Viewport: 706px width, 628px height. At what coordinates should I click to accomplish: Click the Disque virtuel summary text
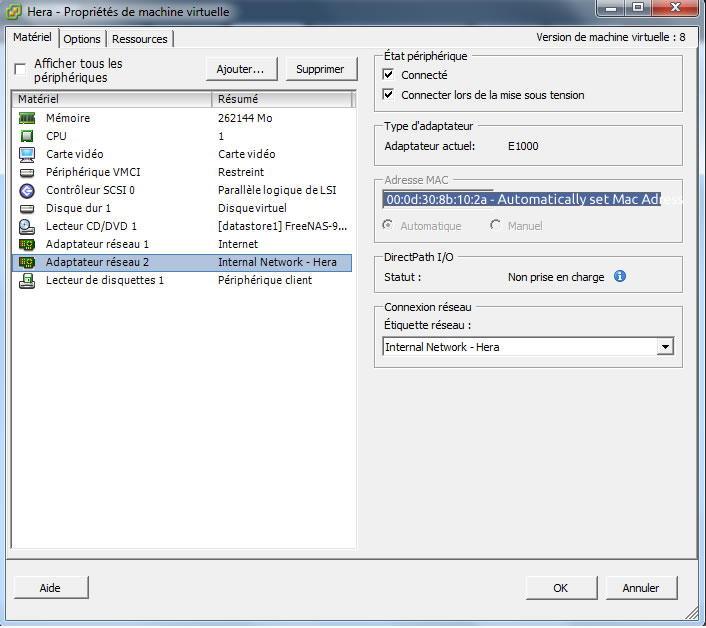252,208
